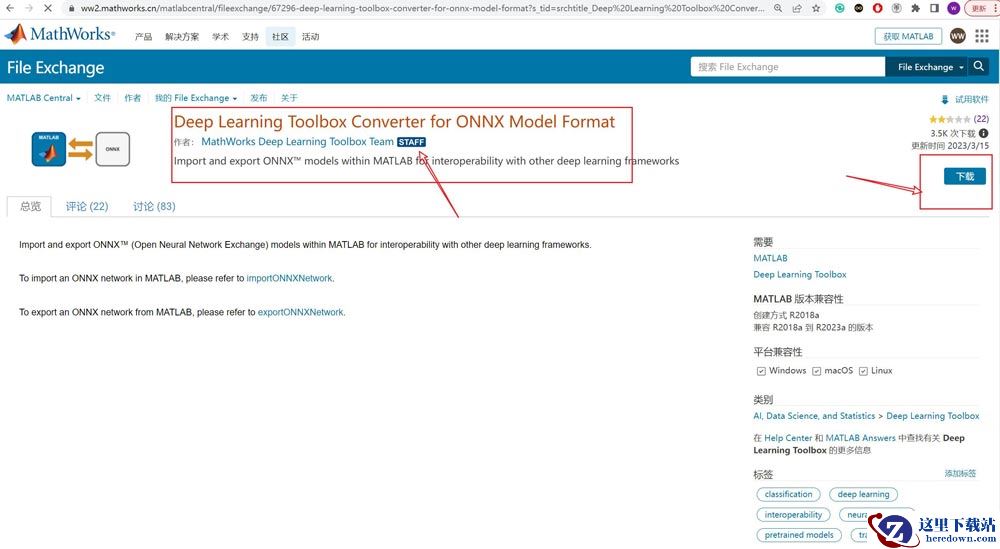Click the browser forward arrow

pos(29,8)
